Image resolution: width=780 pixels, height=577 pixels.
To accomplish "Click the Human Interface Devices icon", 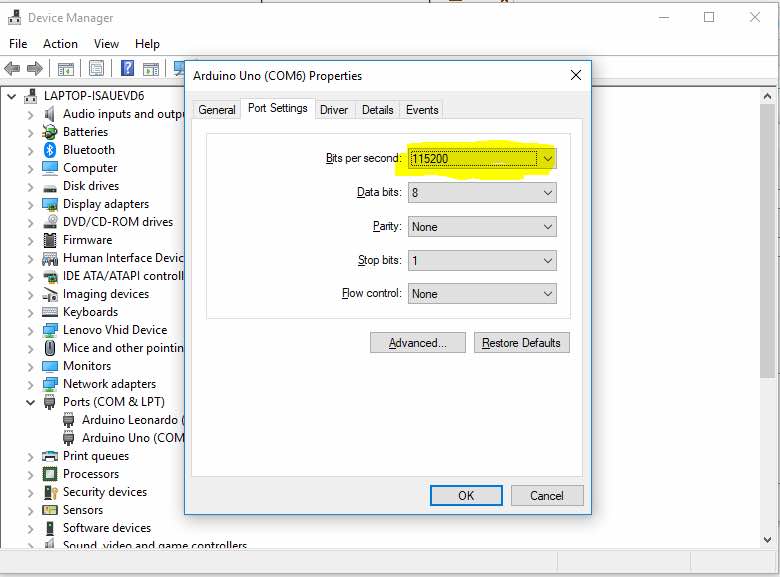I will point(50,258).
